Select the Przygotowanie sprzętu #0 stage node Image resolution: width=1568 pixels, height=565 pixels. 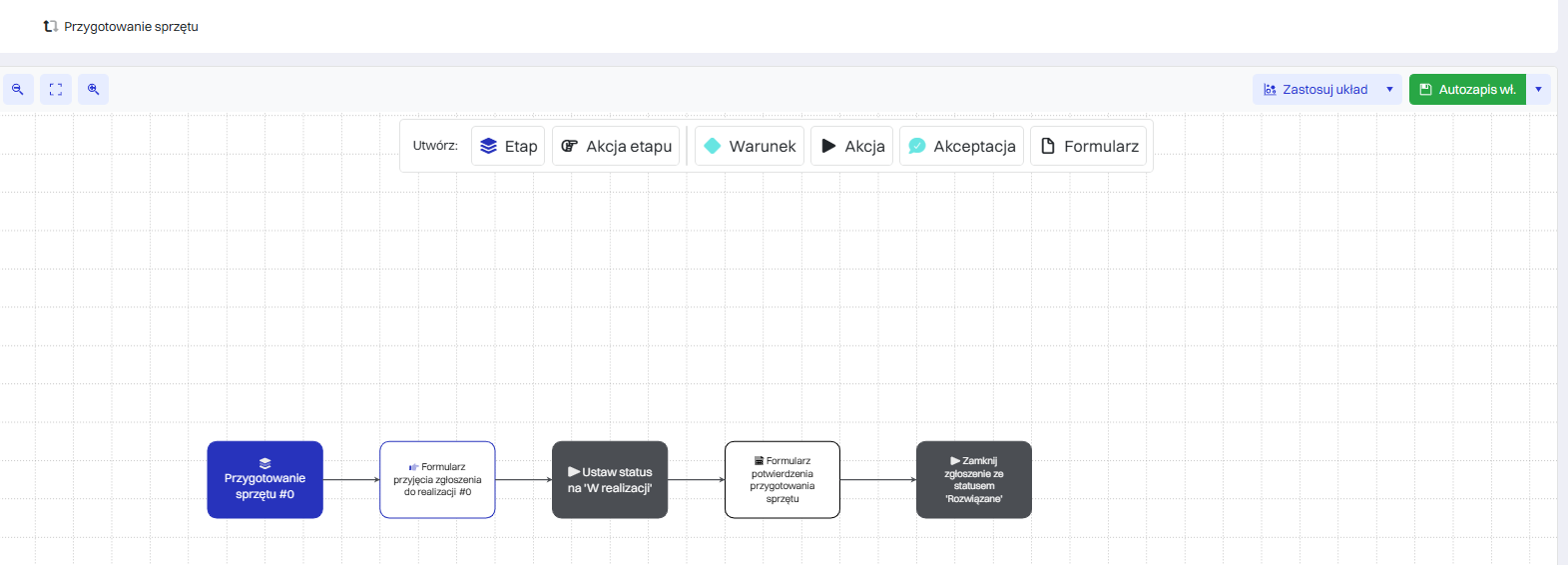265,480
